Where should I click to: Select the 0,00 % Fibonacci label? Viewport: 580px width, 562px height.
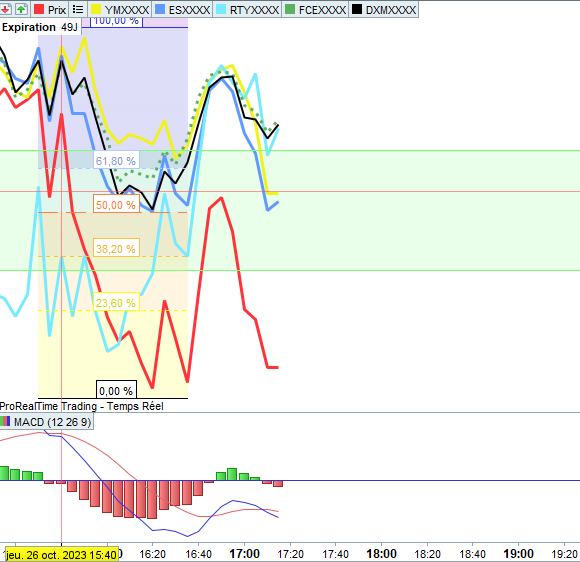[117, 391]
